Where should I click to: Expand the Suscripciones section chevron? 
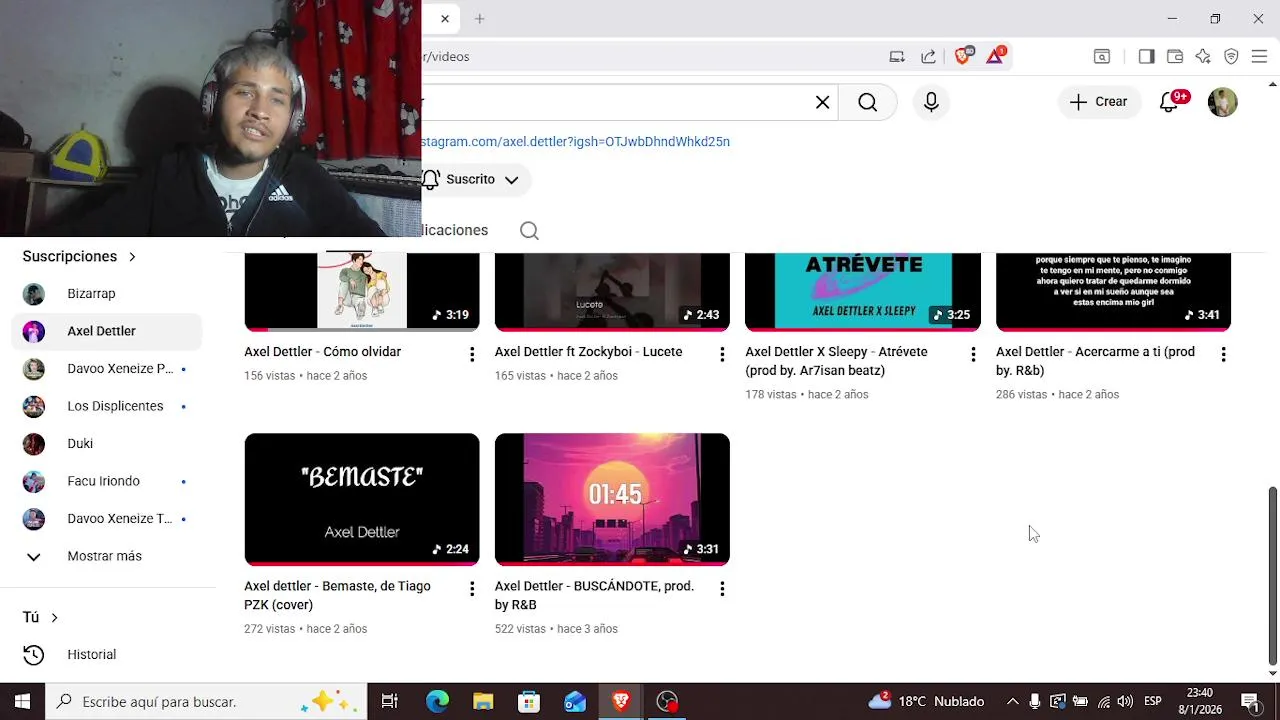pyautogui.click(x=132, y=257)
